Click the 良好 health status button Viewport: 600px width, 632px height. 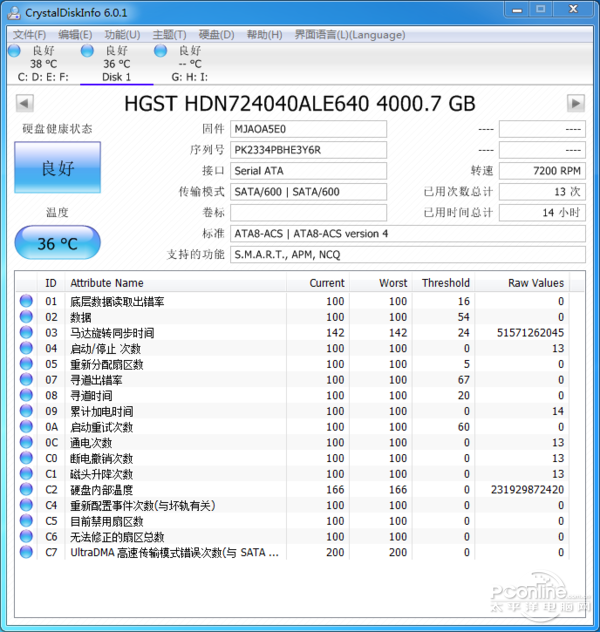point(58,167)
